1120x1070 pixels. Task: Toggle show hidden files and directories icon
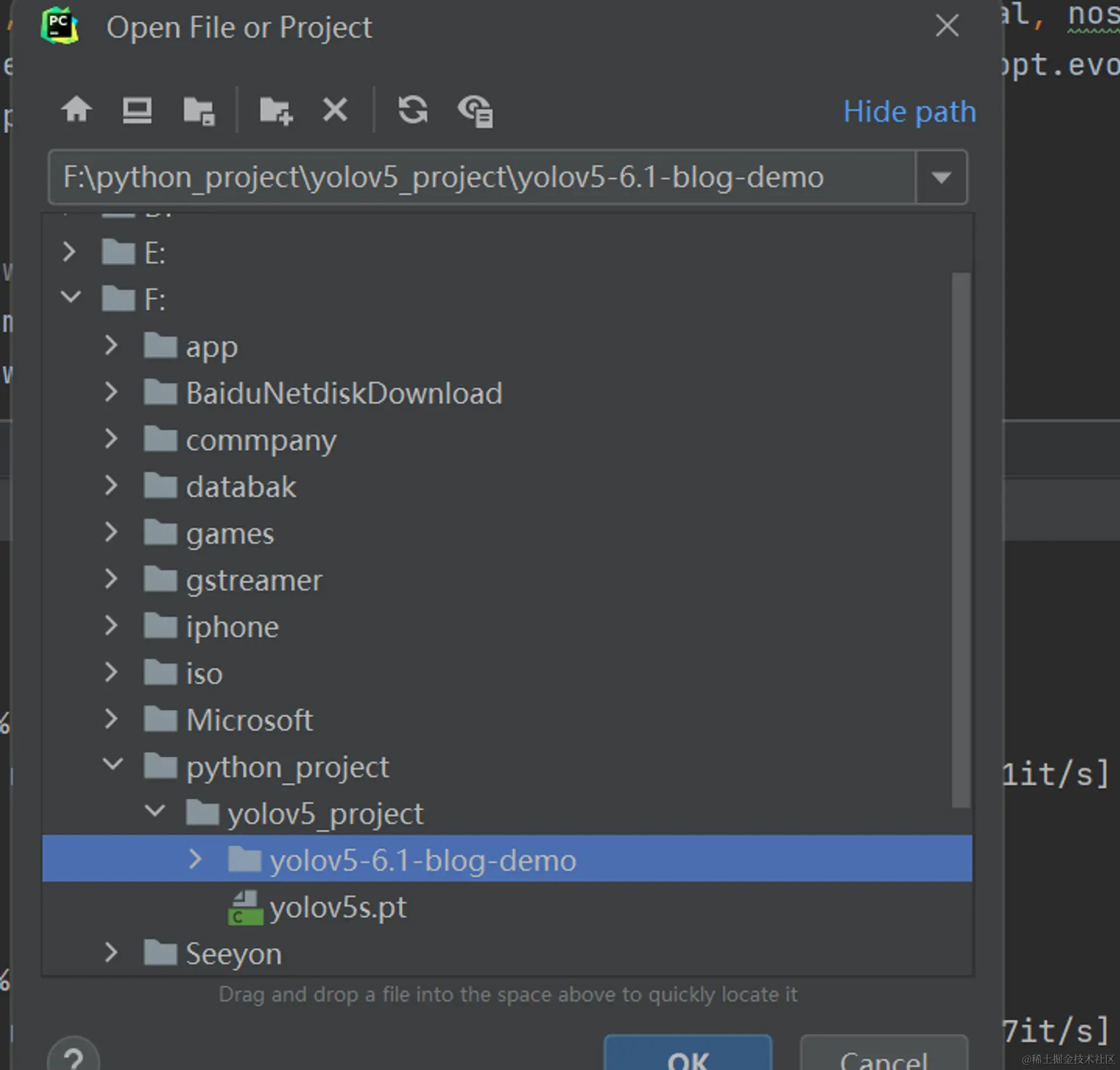pyautogui.click(x=475, y=111)
